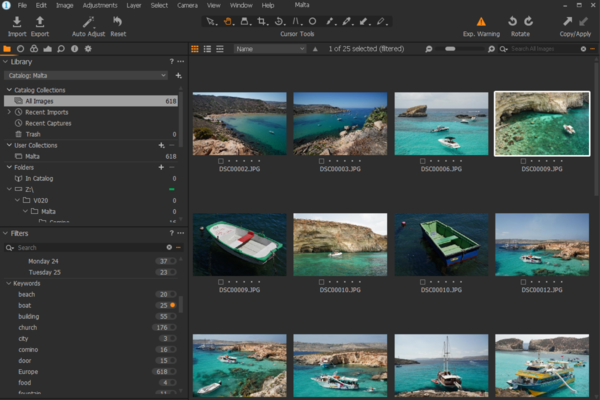
Task: Open the Camera menu
Action: coord(187,6)
